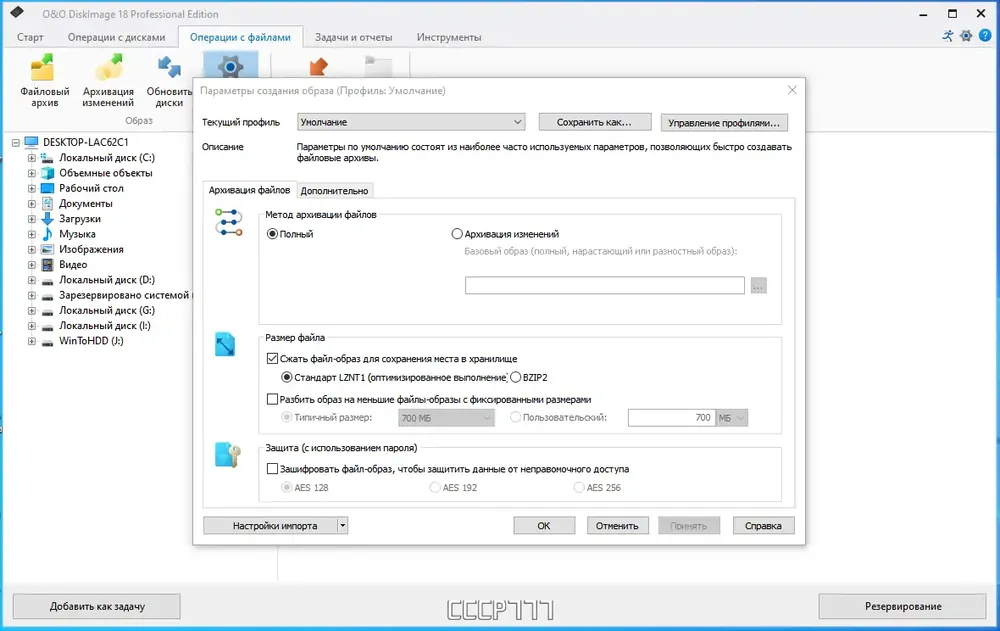The width and height of the screenshot is (1000, 631).
Task: Select Локальный диск (G:) tree item
Action: [107, 311]
